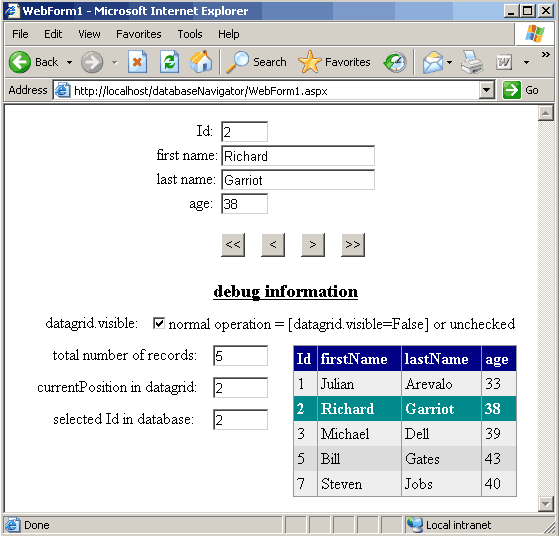Viewport: 559px width, 536px height.
Task: Expand the toolbar overflow chevron
Action: tap(545, 55)
